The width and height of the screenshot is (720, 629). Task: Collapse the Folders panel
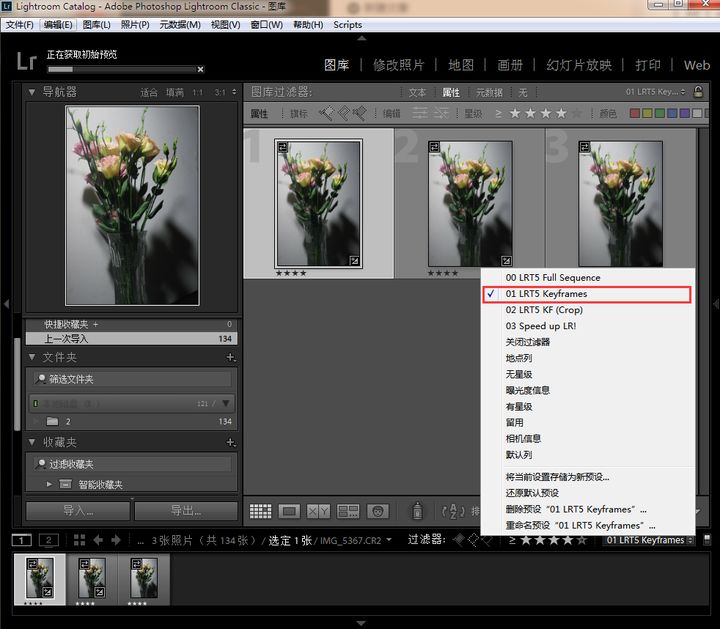[32, 357]
